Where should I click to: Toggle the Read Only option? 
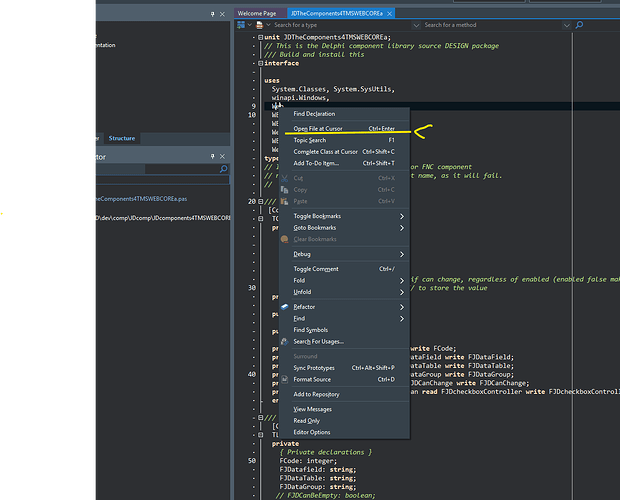coord(306,420)
